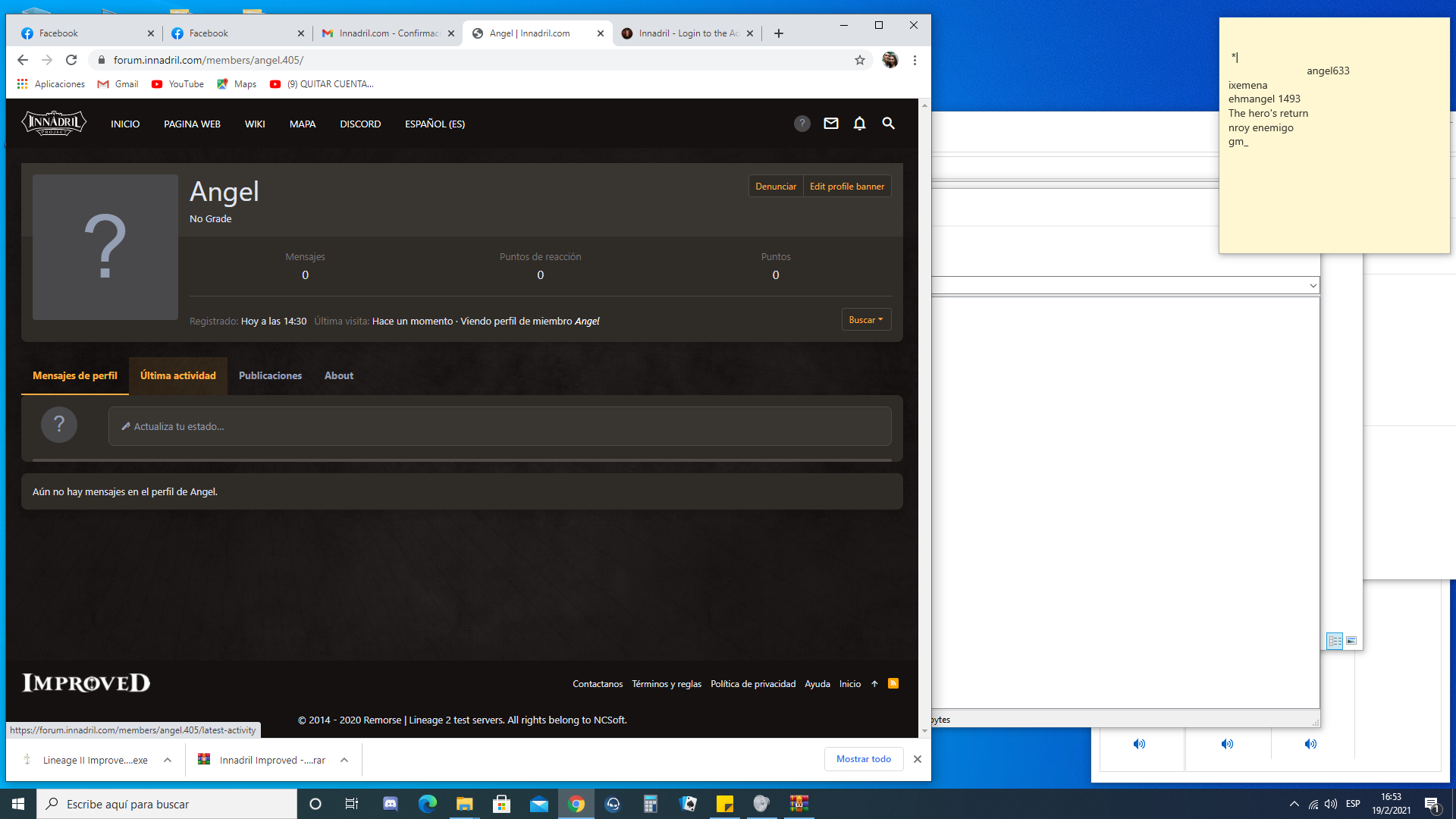Expand options for Innadril Improved rar download

(344, 760)
